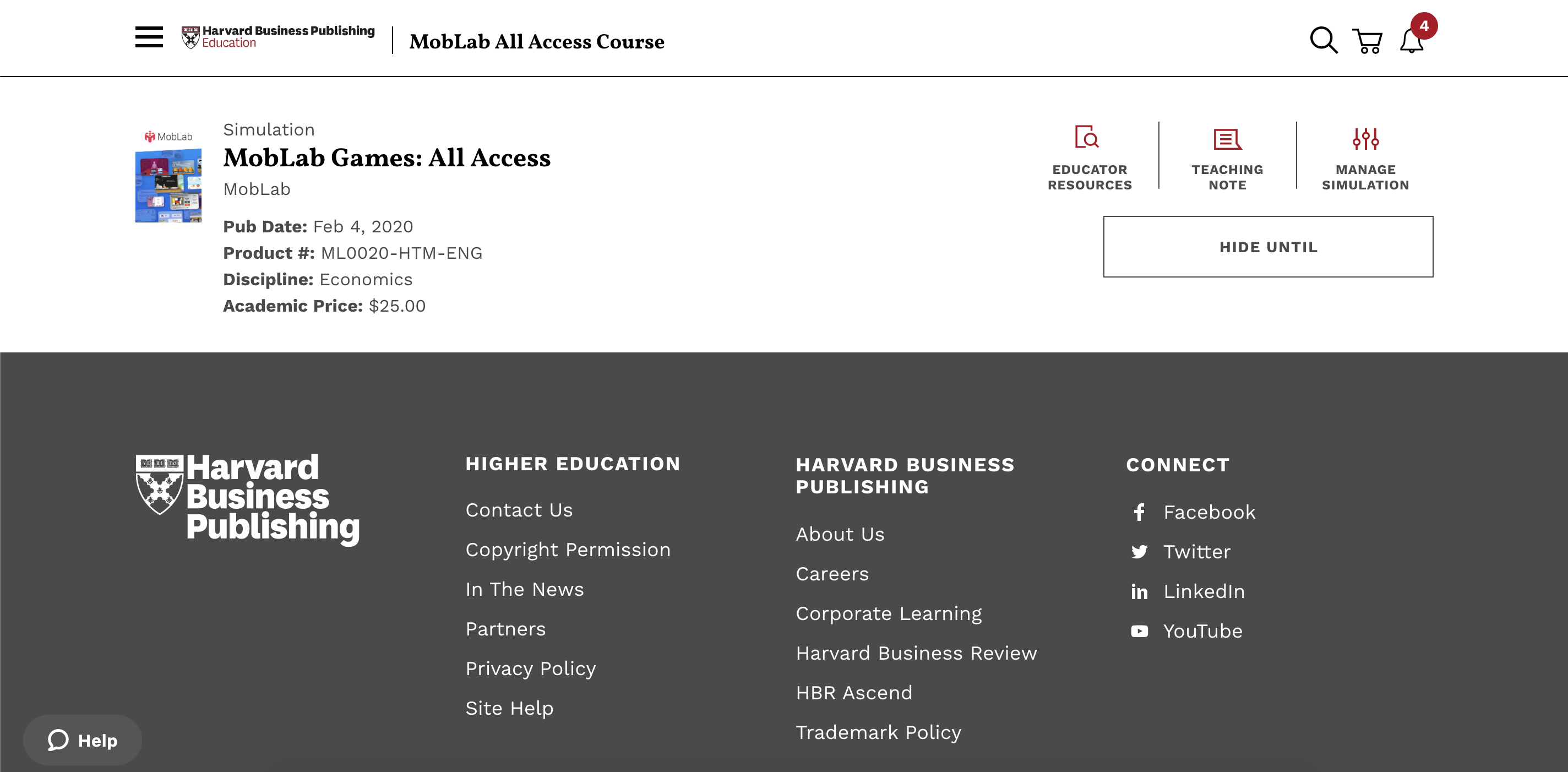
Task: Click the search magnifier icon
Action: [x=1324, y=40]
